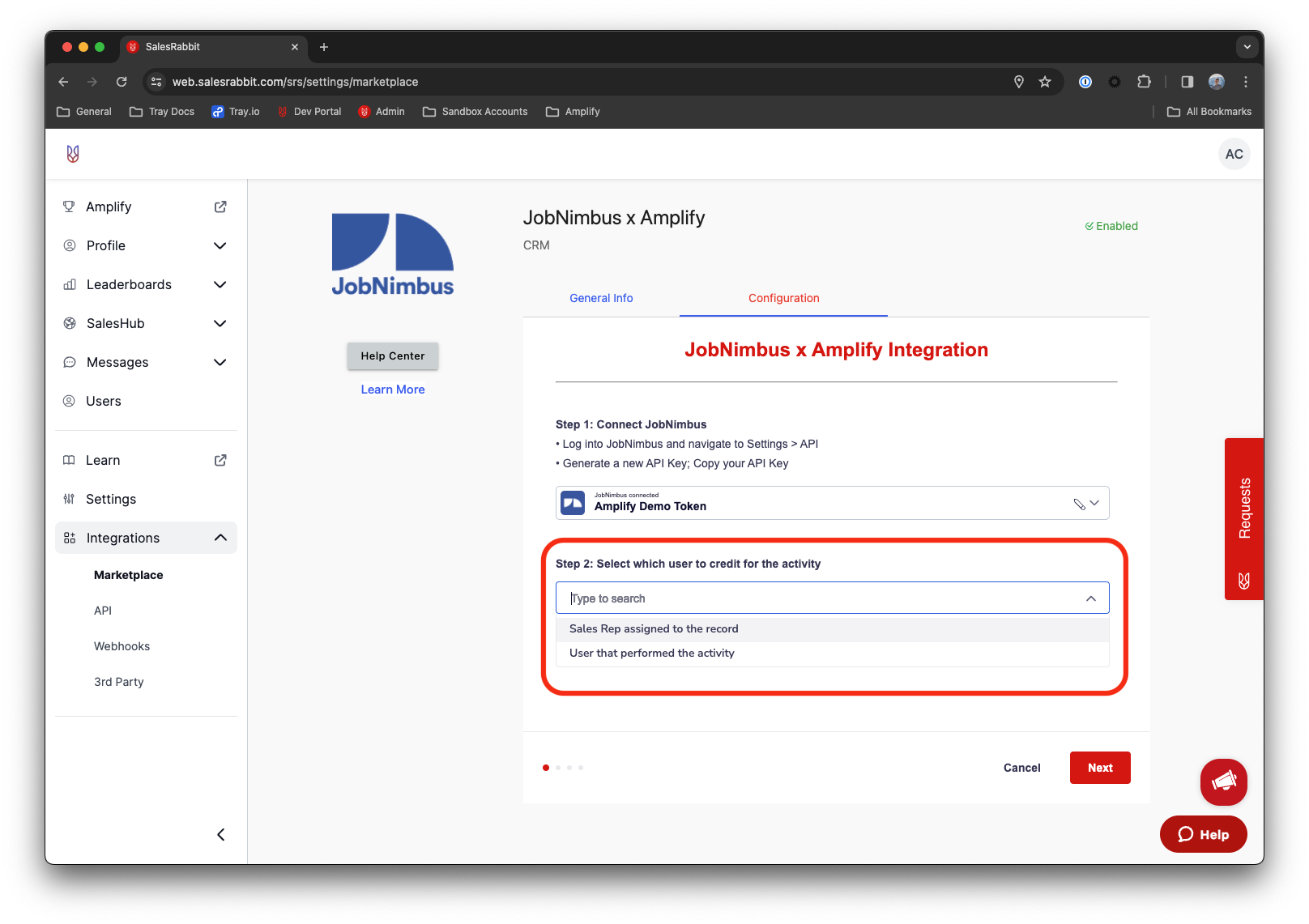Open Chrome three-dot menu
The width and height of the screenshot is (1309, 924).
click(x=1246, y=82)
